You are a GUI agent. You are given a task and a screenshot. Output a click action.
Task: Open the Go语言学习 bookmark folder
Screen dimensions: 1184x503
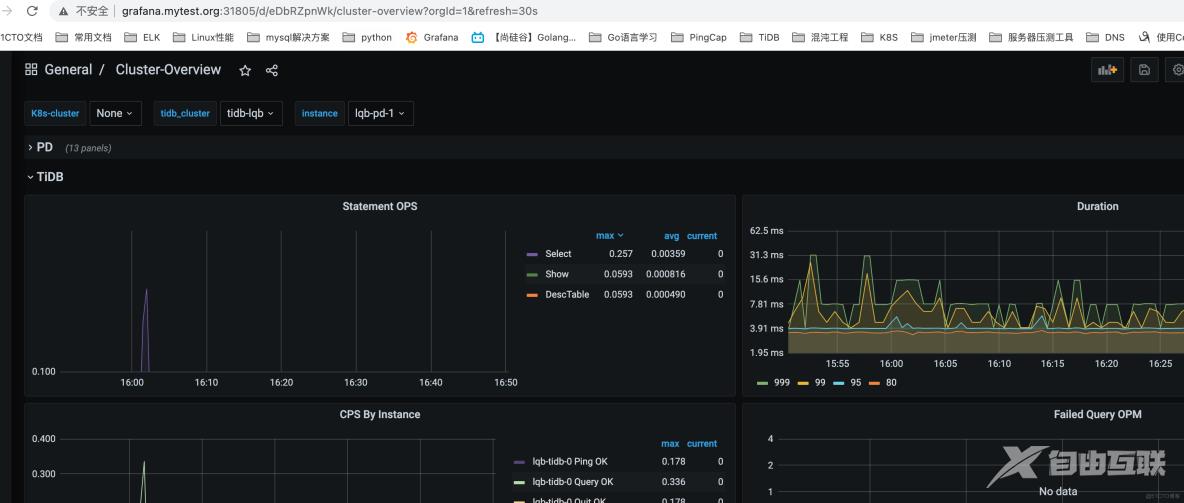(623, 37)
